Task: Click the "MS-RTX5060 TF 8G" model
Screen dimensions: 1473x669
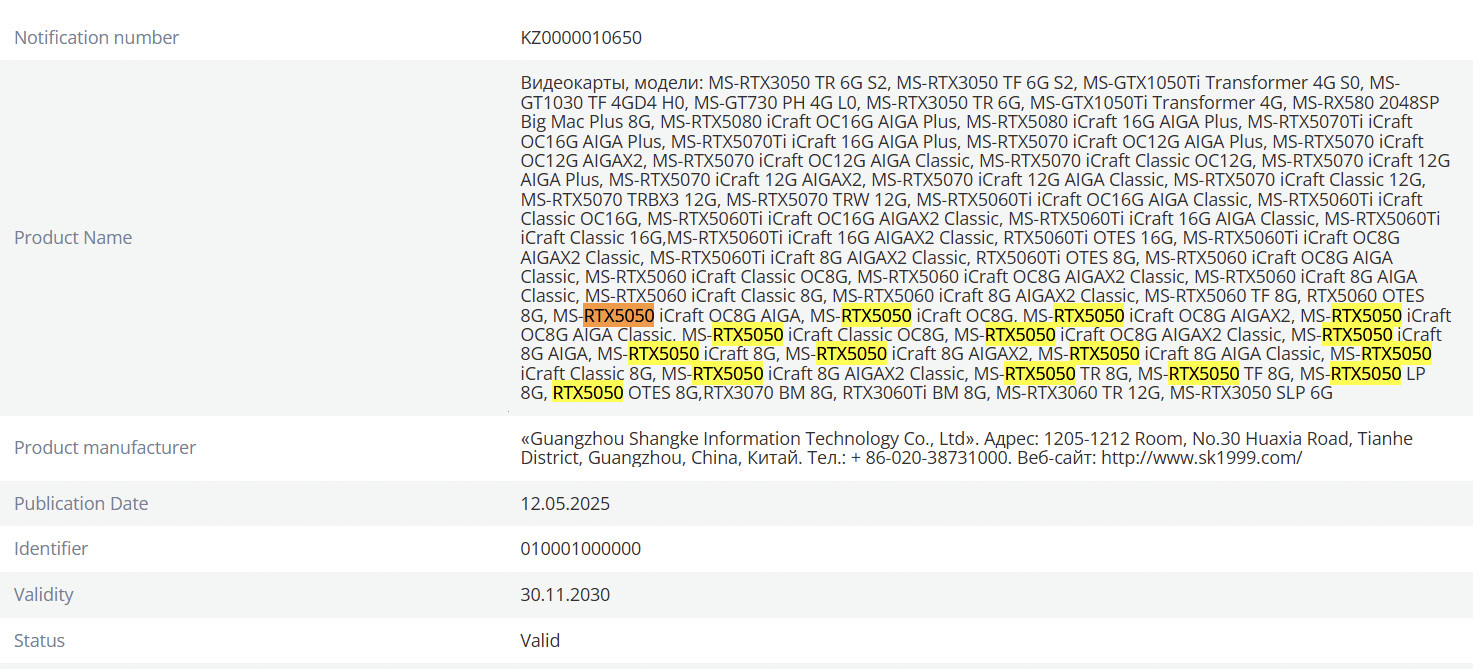Action: tap(1220, 296)
